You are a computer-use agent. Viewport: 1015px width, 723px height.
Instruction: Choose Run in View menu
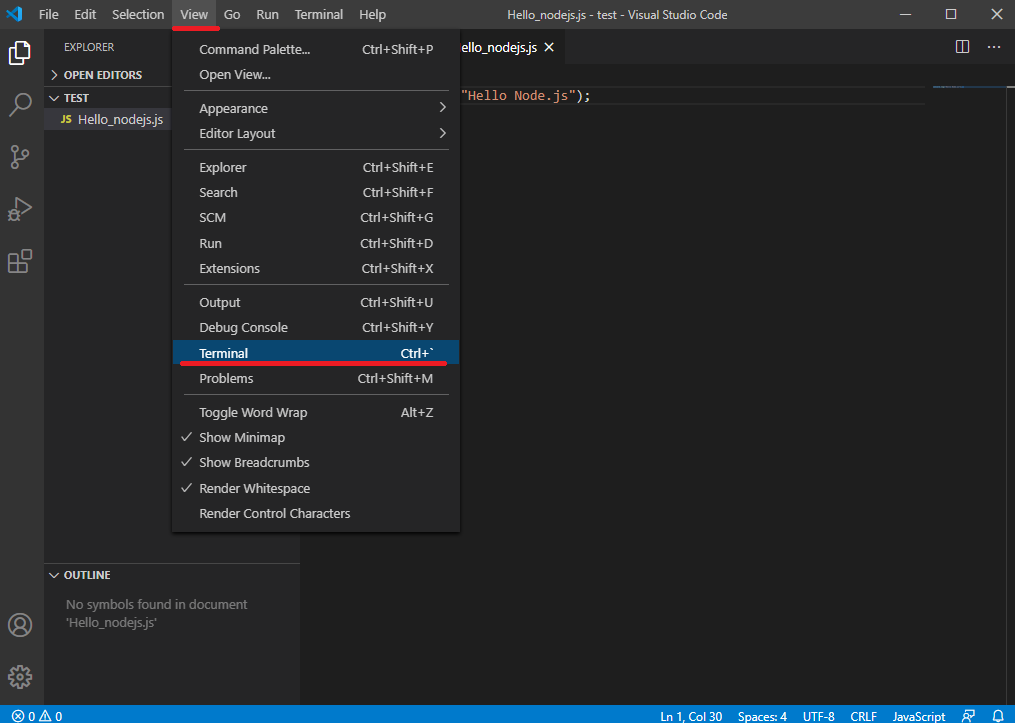point(316,243)
